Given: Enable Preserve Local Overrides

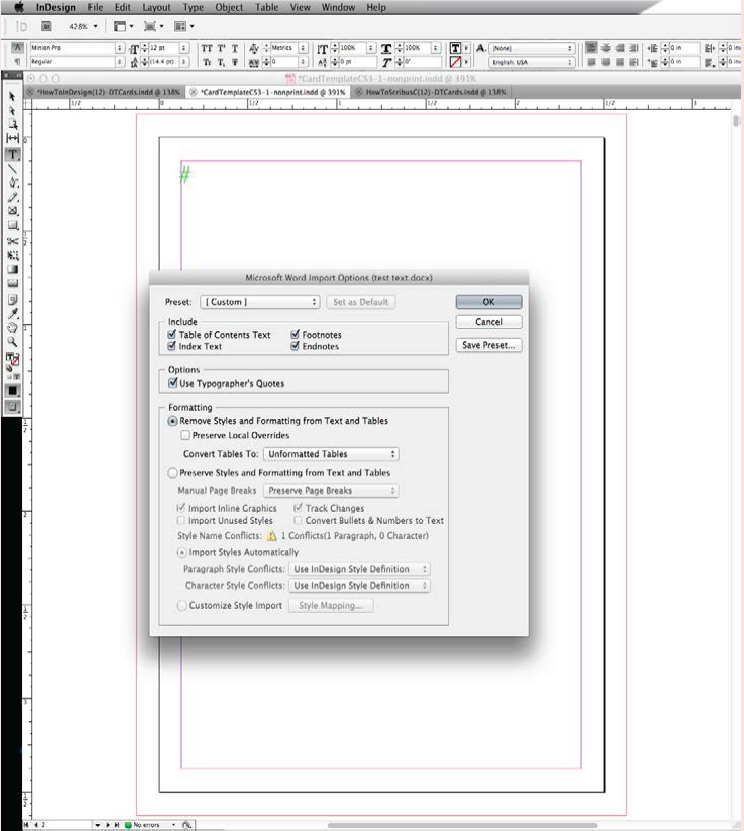Looking at the screenshot, I should coord(185,435).
